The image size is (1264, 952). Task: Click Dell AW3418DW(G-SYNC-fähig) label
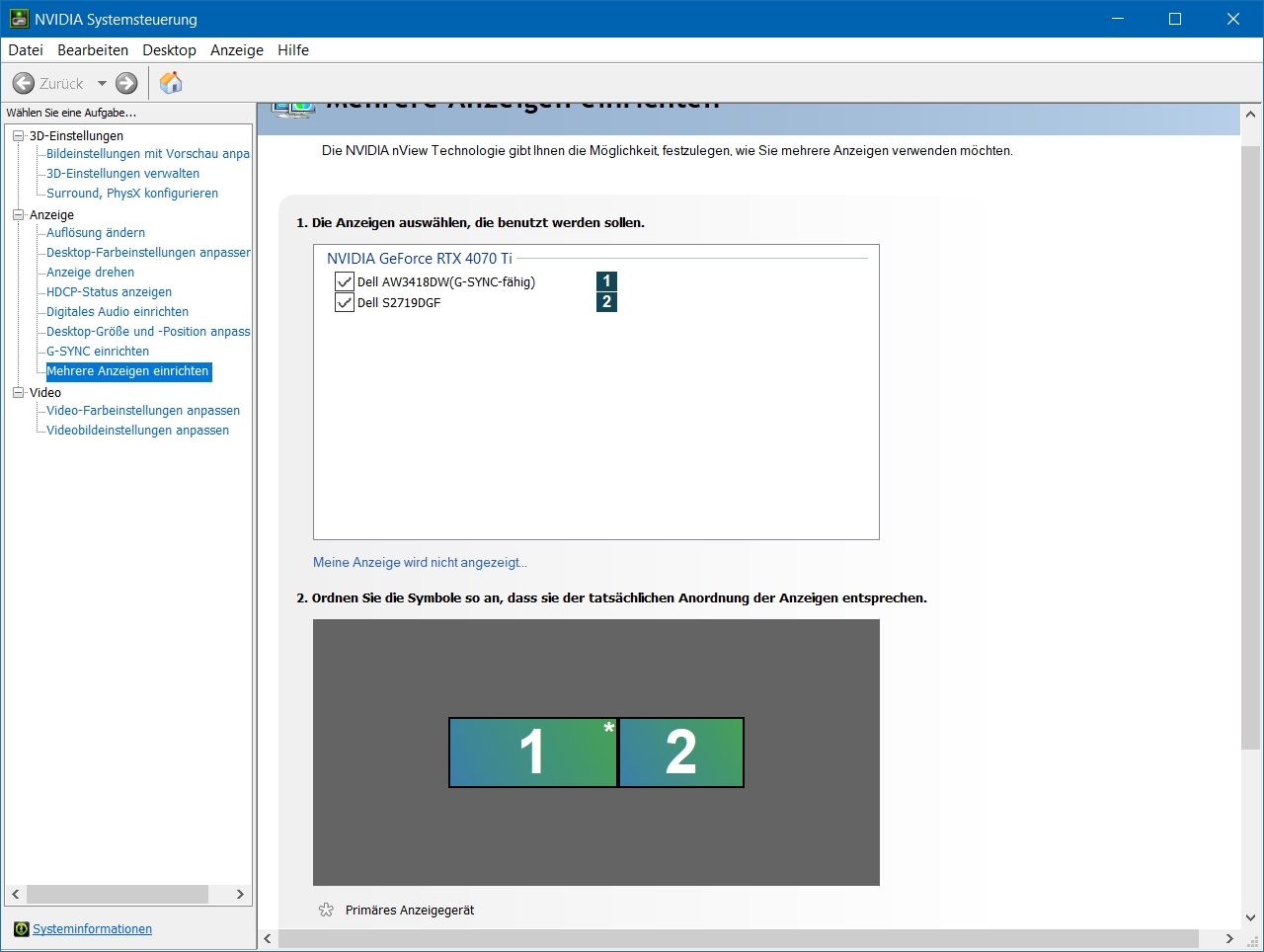point(446,282)
